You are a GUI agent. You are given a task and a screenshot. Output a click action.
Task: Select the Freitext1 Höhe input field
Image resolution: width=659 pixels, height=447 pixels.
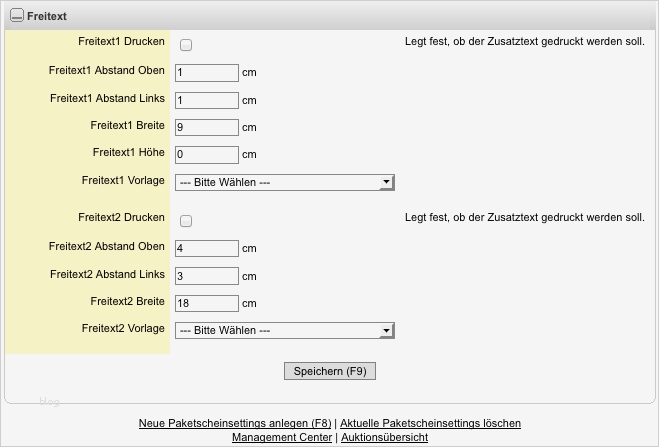(207, 154)
